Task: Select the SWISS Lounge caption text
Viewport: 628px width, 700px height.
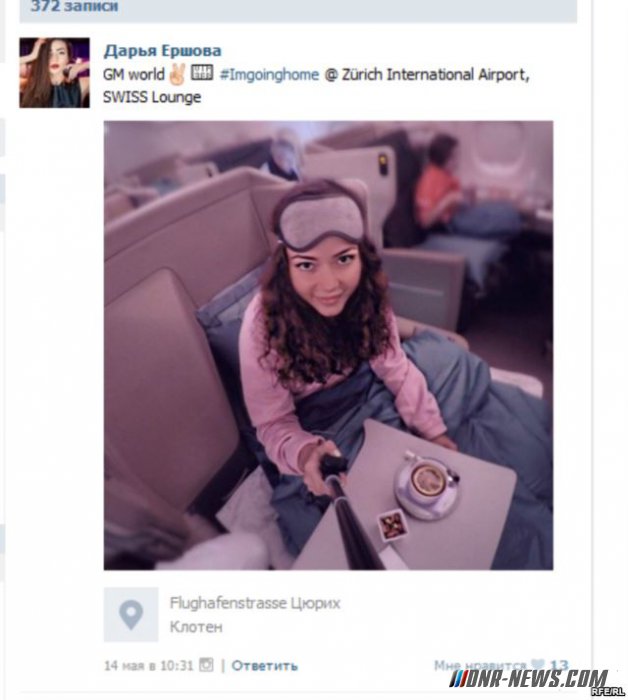Action: (152, 97)
